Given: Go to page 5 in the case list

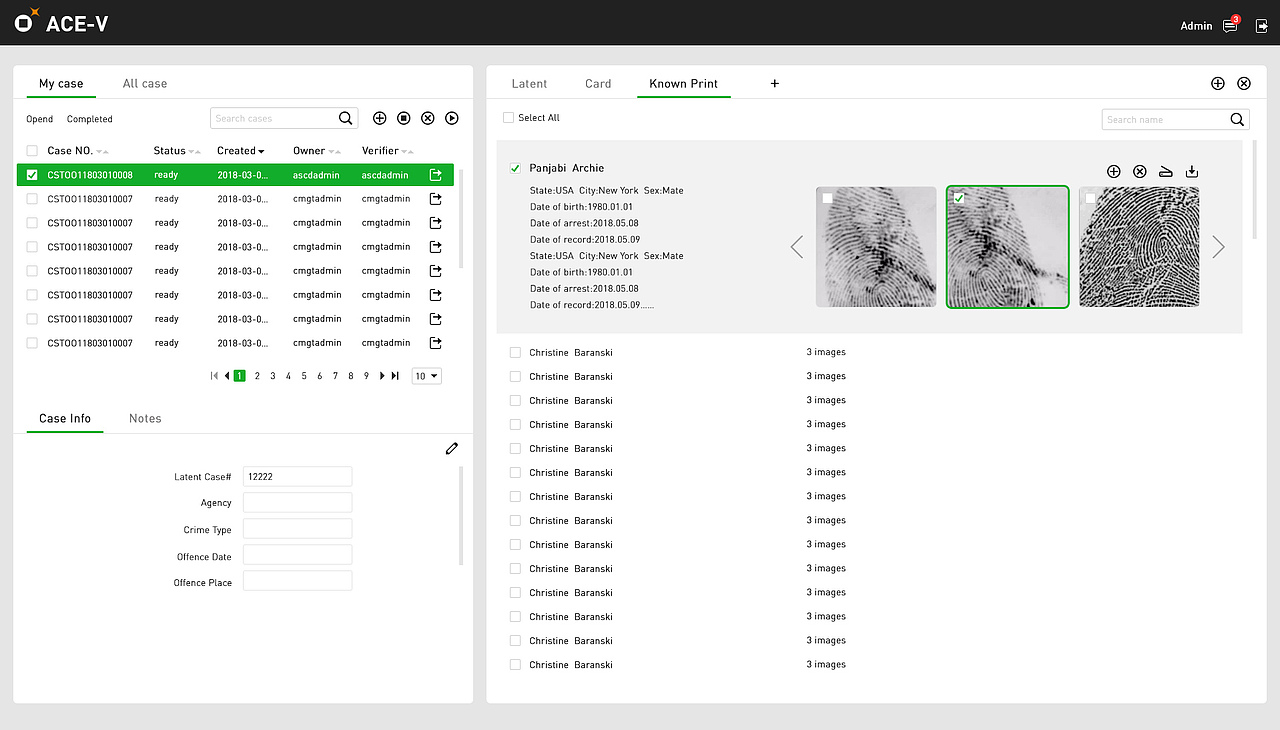Looking at the screenshot, I should click(303, 375).
